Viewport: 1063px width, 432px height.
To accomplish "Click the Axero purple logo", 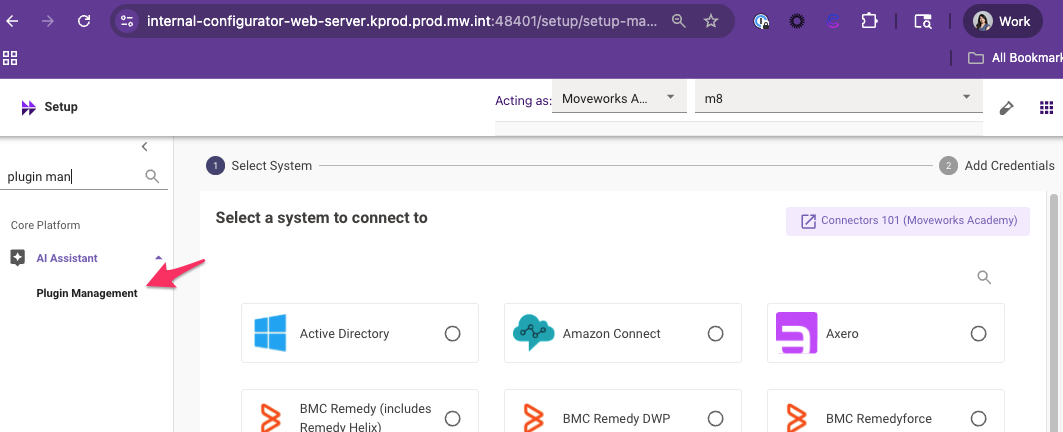I will point(797,332).
